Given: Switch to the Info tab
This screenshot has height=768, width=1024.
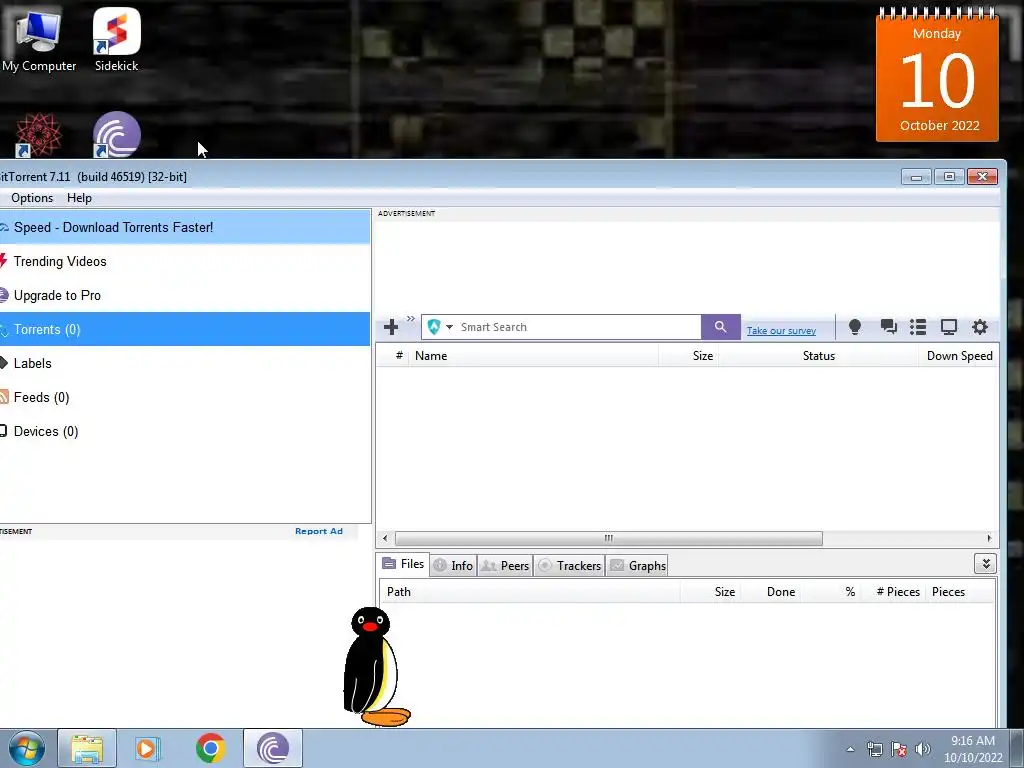Looking at the screenshot, I should click(453, 566).
